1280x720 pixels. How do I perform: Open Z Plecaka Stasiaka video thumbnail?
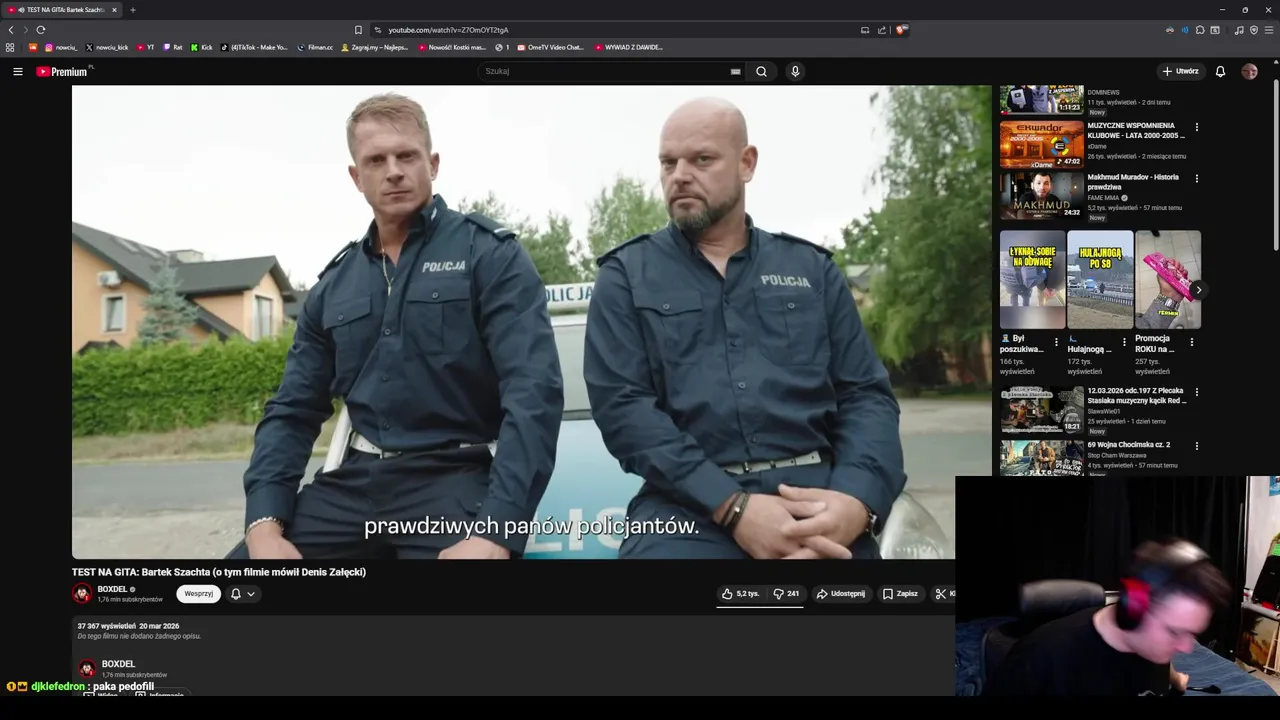click(1042, 410)
